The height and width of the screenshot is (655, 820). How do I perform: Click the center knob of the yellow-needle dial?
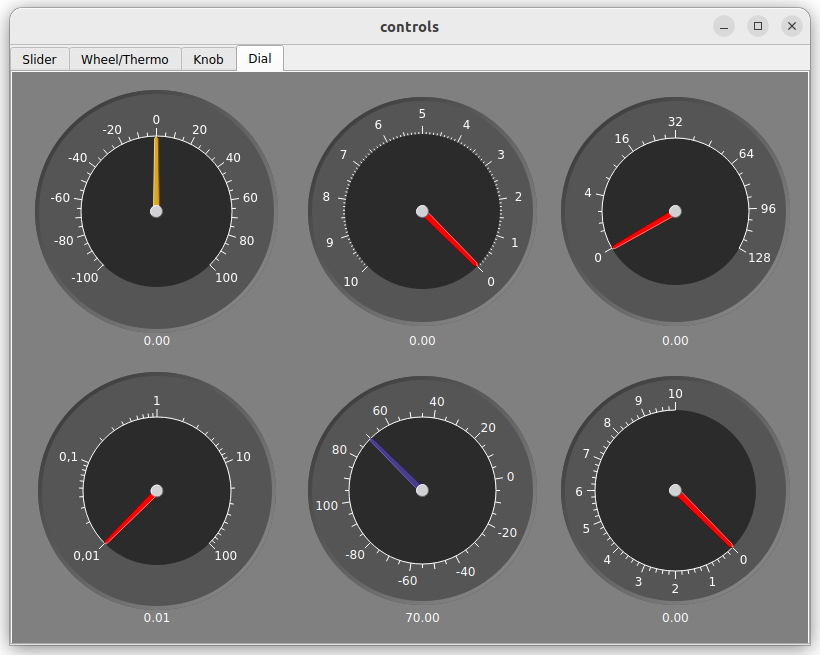156,211
